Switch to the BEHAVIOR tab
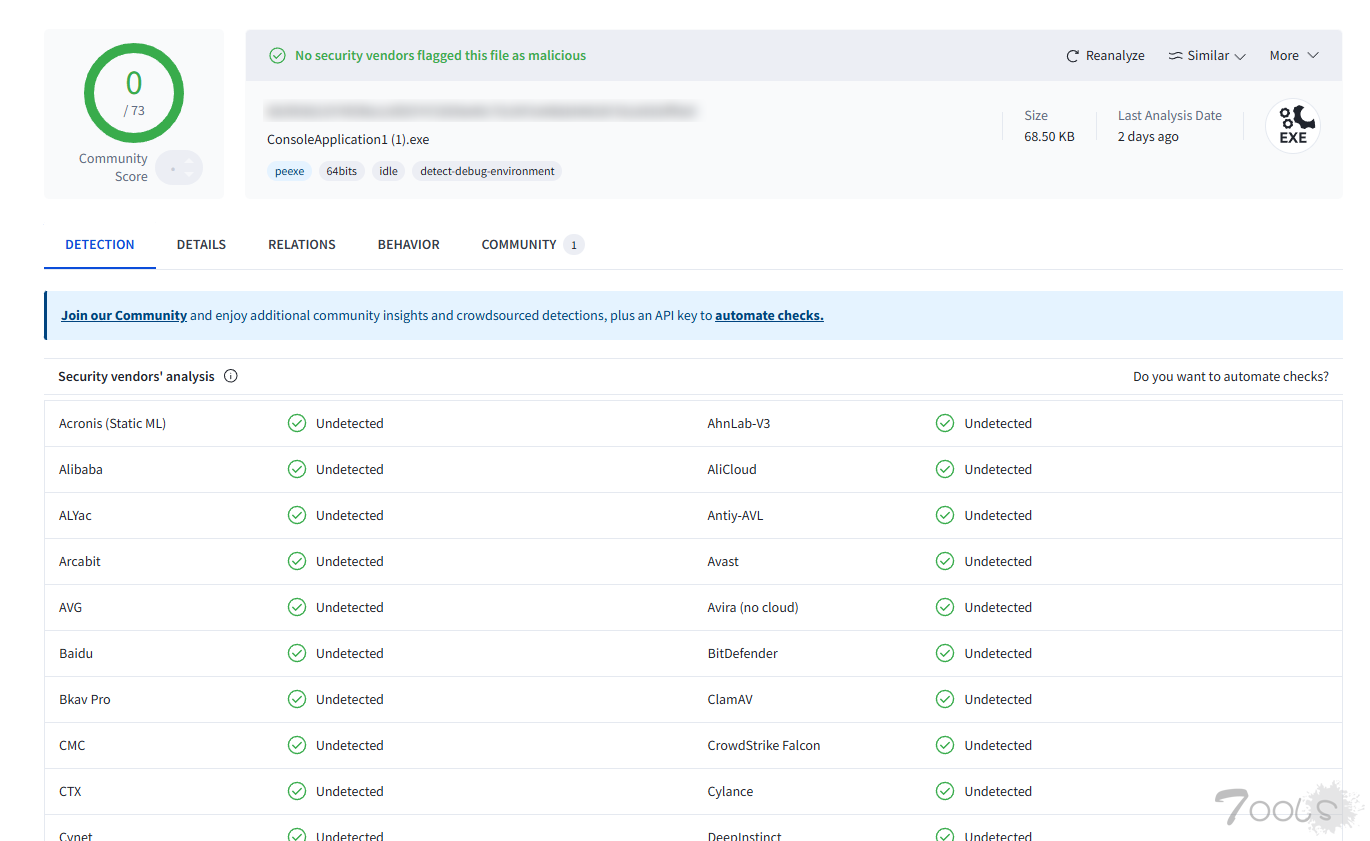Image resolution: width=1370 pixels, height=841 pixels. (409, 244)
